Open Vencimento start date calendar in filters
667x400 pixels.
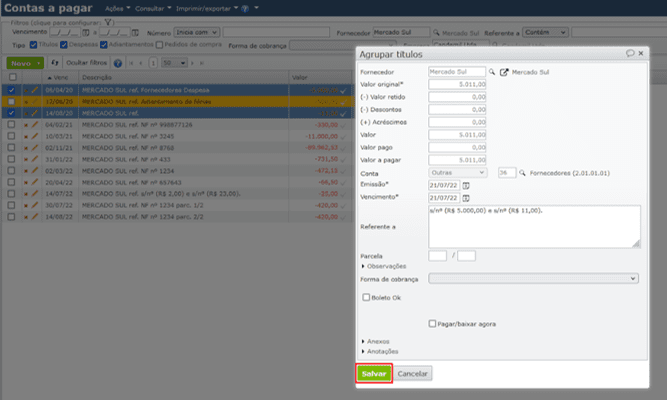[x=86, y=32]
